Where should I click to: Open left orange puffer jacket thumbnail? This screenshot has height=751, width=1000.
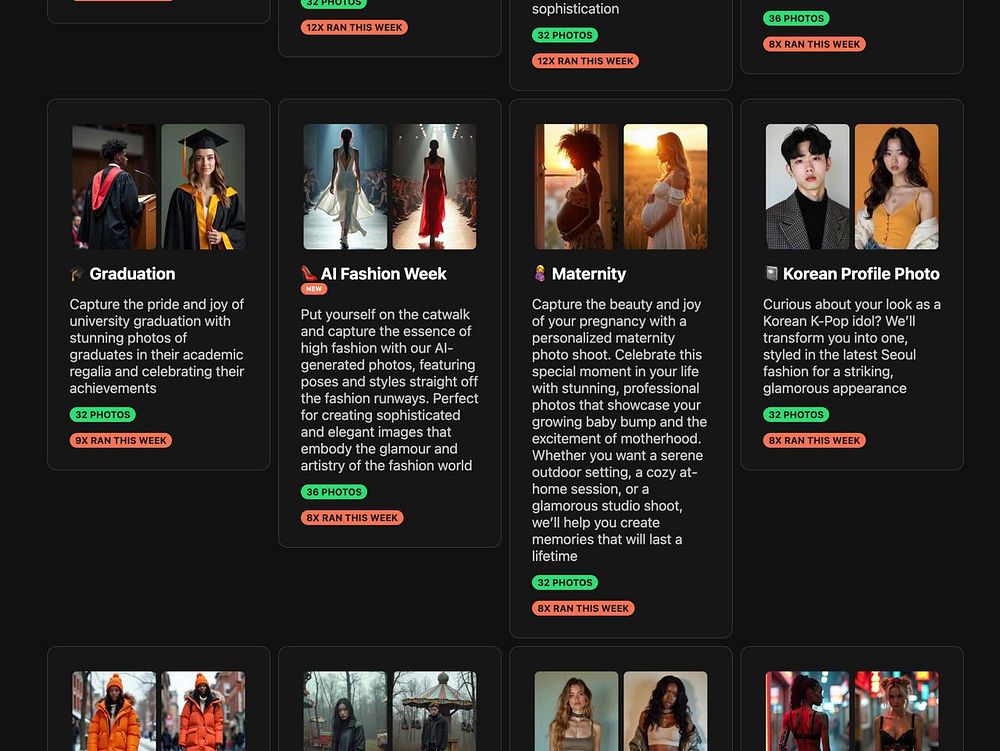coord(114,711)
